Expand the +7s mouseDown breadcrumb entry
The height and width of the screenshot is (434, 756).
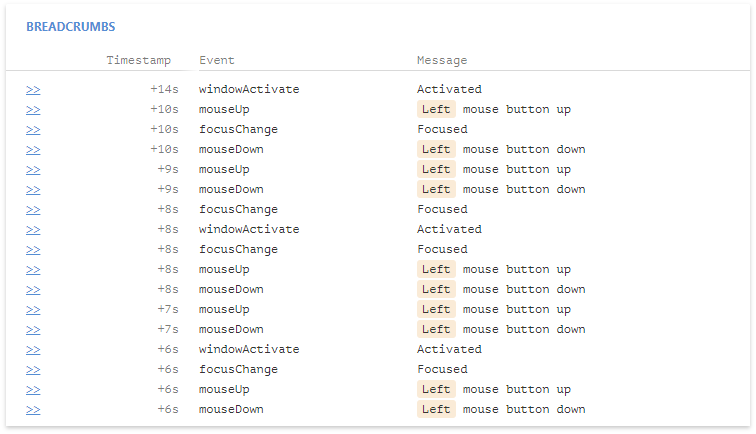click(33, 330)
